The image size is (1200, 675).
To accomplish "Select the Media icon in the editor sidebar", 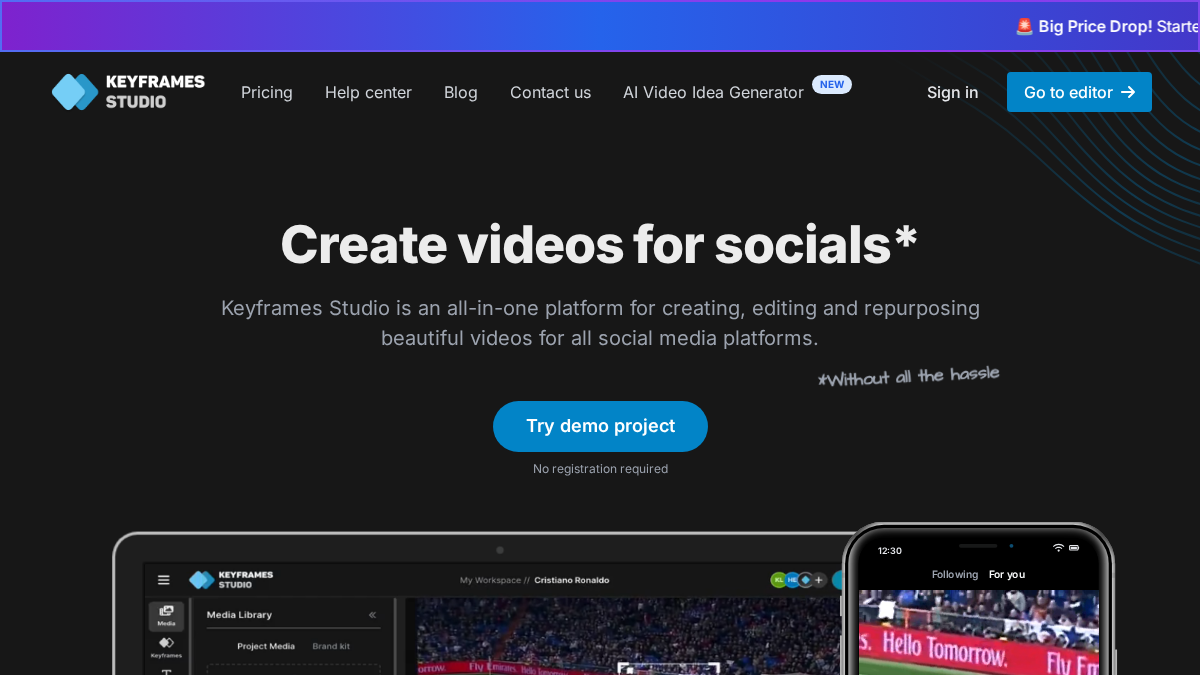I will pos(166,615).
